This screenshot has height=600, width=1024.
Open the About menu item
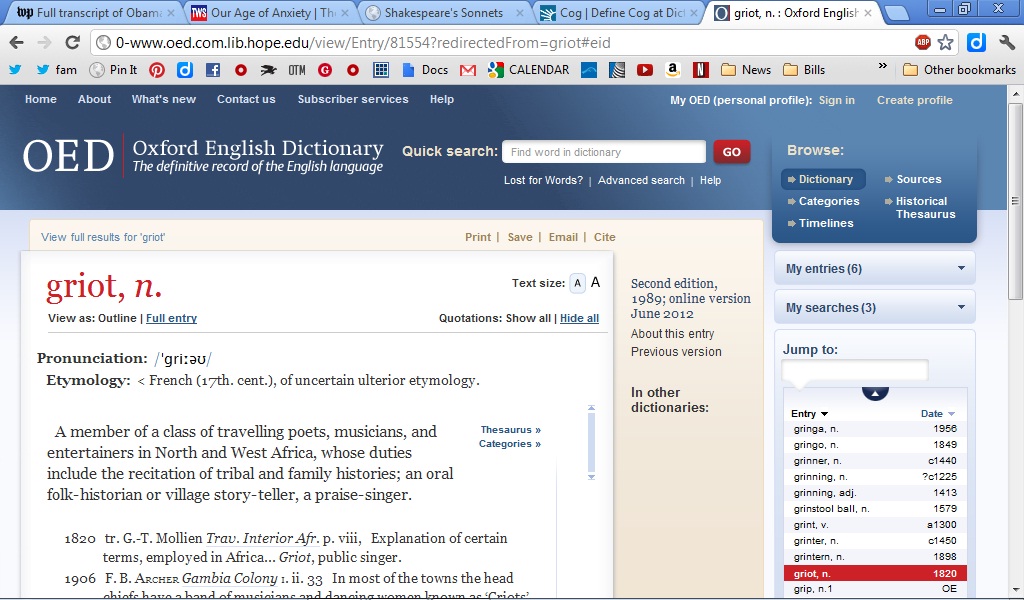pos(94,99)
